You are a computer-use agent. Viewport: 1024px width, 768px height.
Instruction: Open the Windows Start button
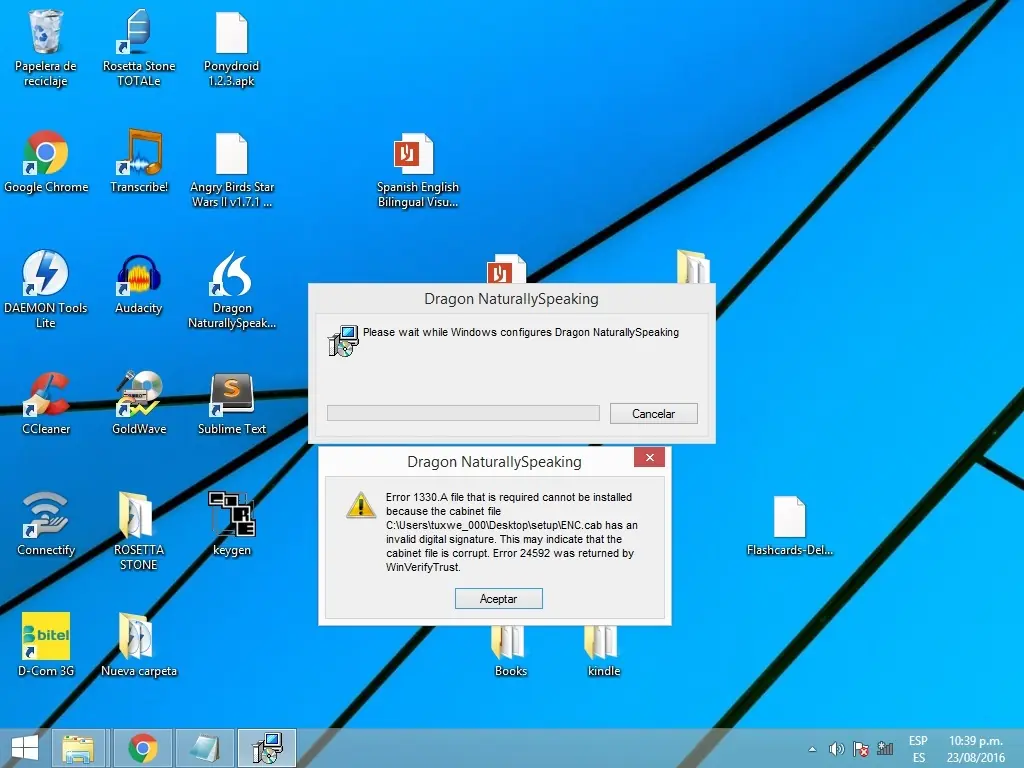[25, 748]
